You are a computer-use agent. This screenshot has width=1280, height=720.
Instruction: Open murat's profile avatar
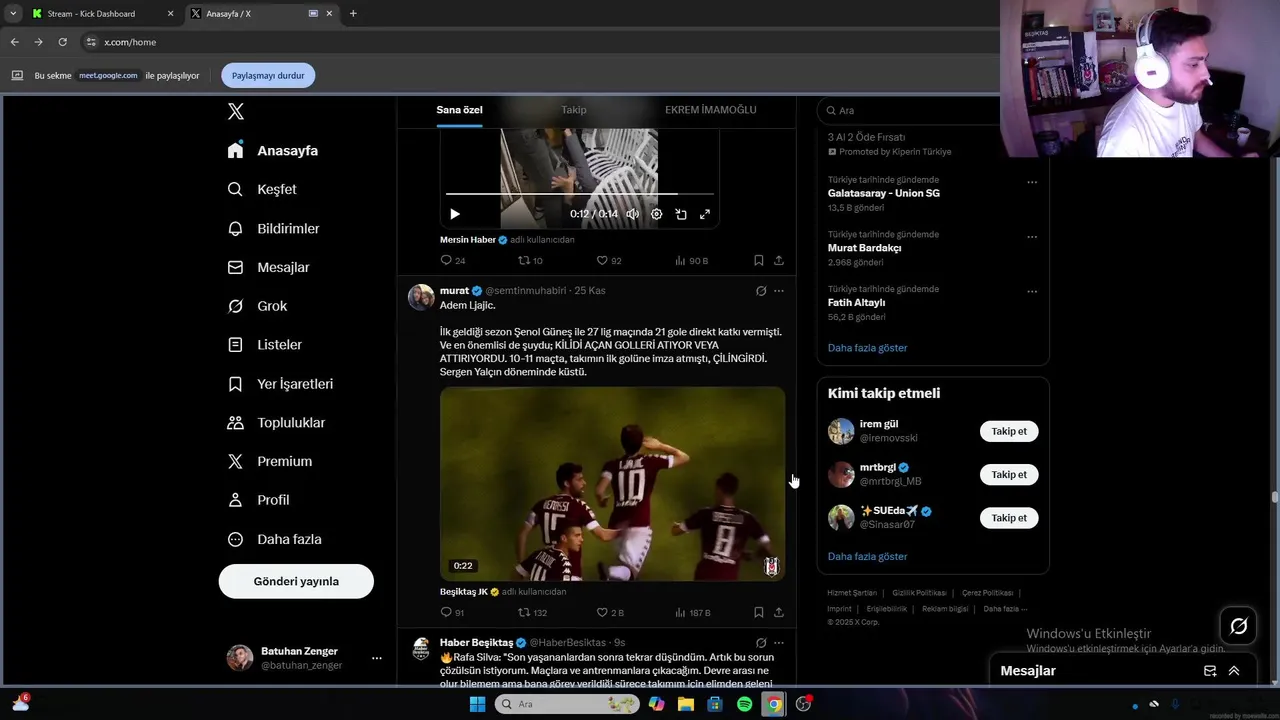[x=421, y=297]
